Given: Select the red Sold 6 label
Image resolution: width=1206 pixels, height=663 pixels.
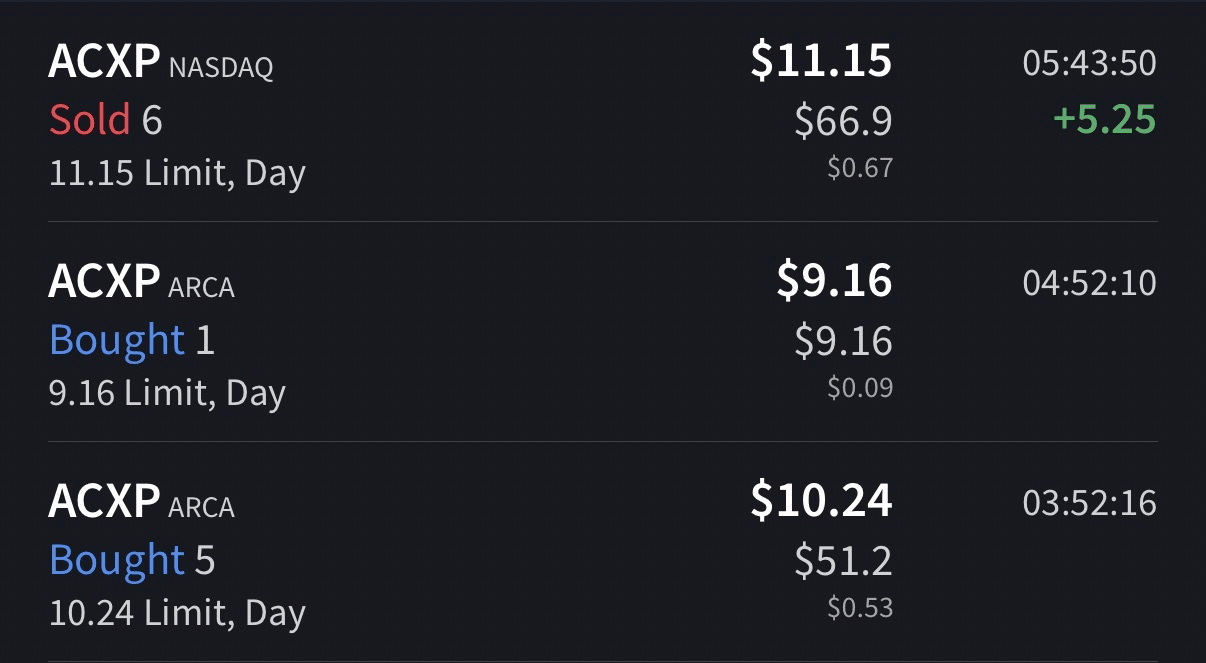Looking at the screenshot, I should click(x=105, y=120).
